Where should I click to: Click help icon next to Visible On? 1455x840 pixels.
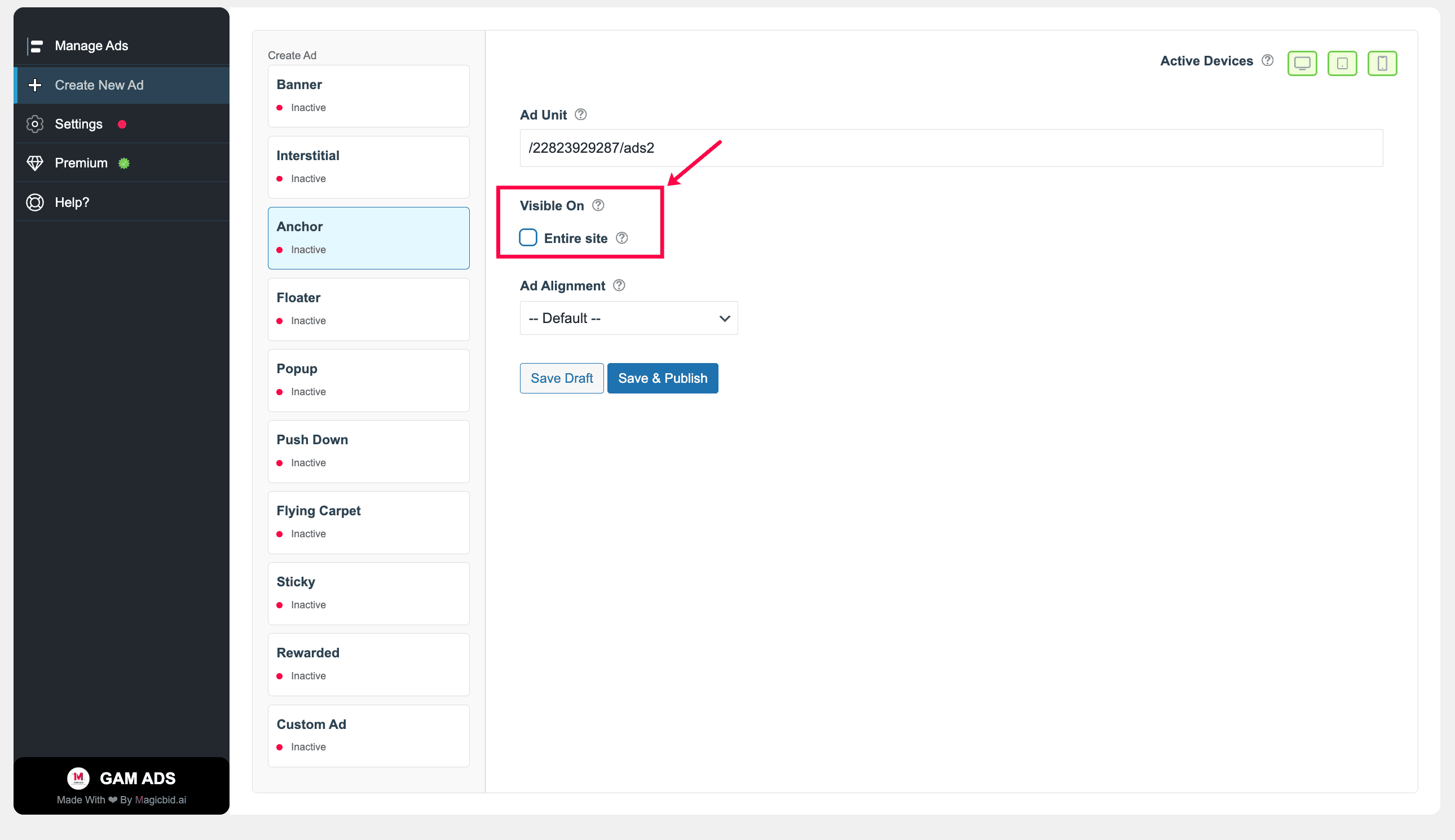(598, 205)
